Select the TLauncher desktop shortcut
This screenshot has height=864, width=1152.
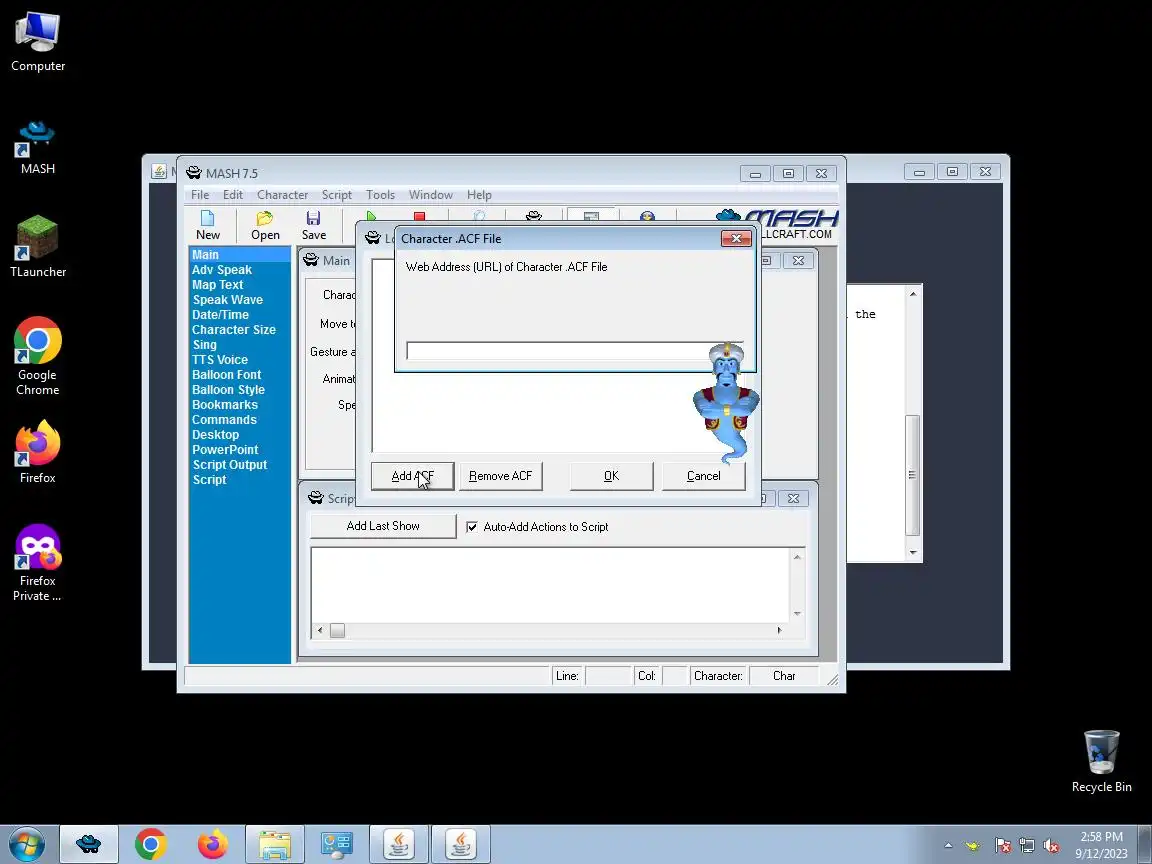pos(37,247)
